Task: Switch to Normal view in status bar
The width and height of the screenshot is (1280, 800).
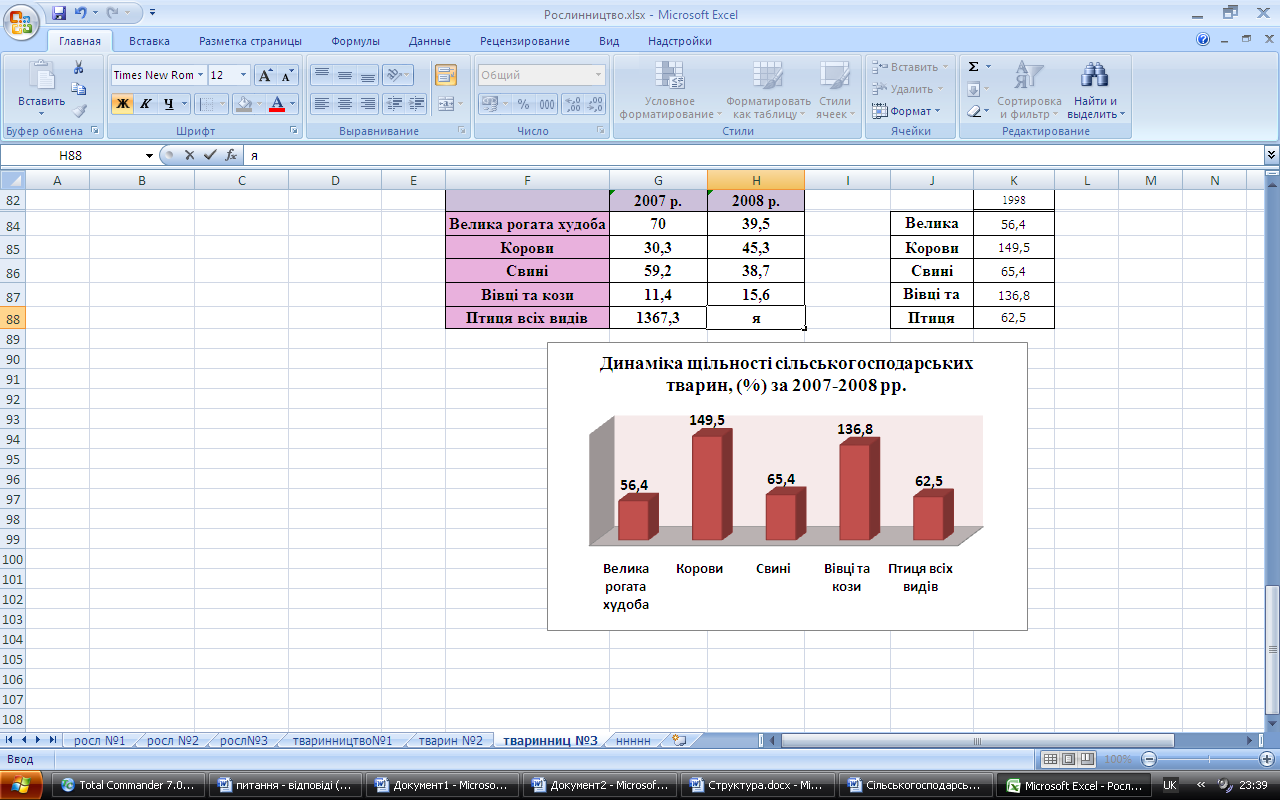Action: pyautogui.click(x=1050, y=759)
